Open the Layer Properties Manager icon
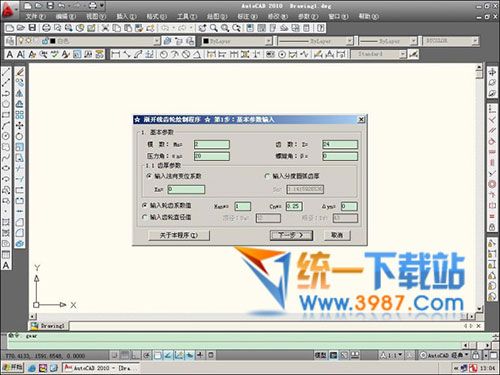Image resolution: width=500 pixels, height=375 pixels. pyautogui.click(x=10, y=41)
